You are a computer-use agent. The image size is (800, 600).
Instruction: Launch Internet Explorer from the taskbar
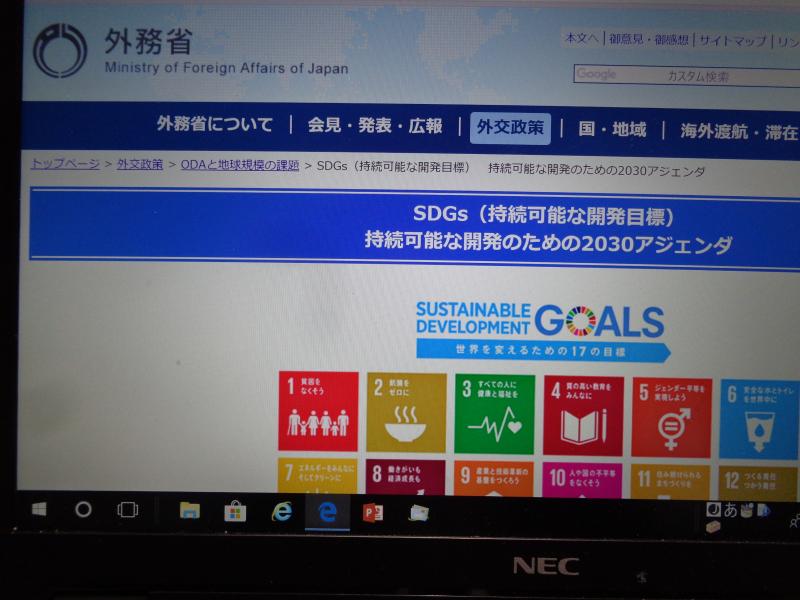tap(282, 512)
